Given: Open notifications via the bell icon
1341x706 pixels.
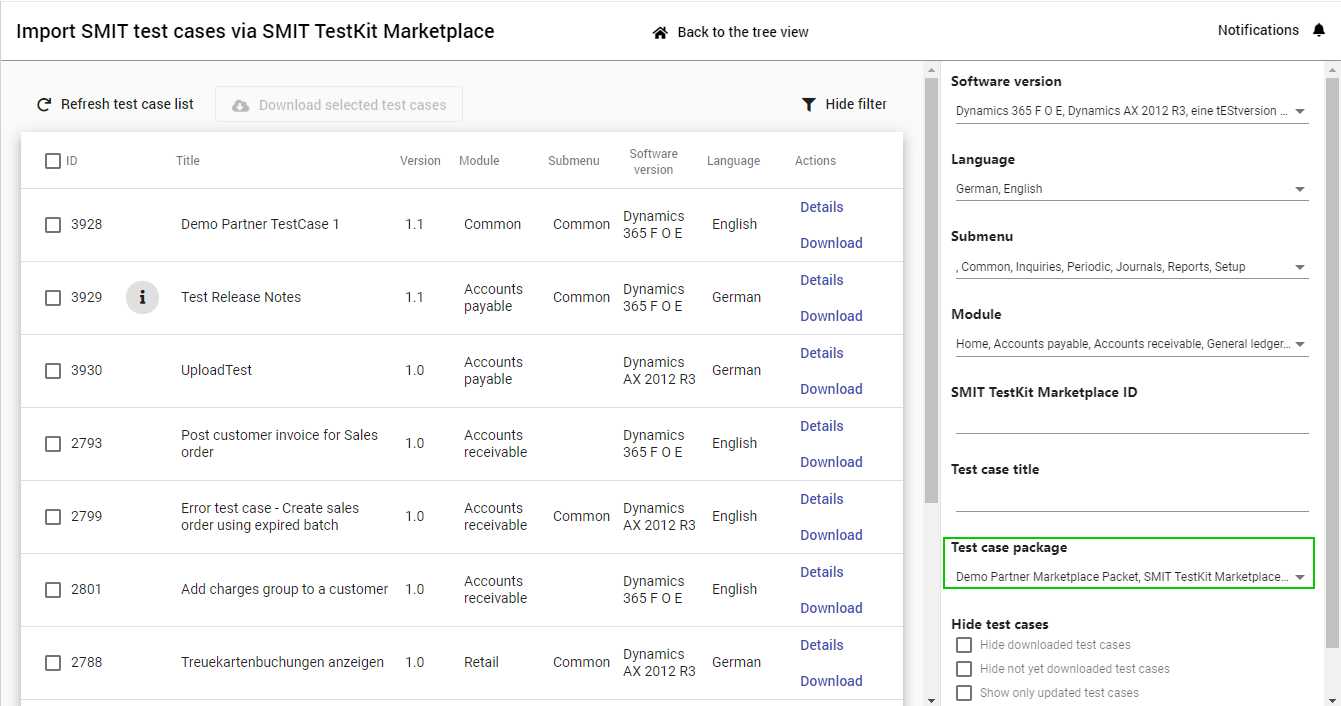Looking at the screenshot, I should (x=1319, y=31).
